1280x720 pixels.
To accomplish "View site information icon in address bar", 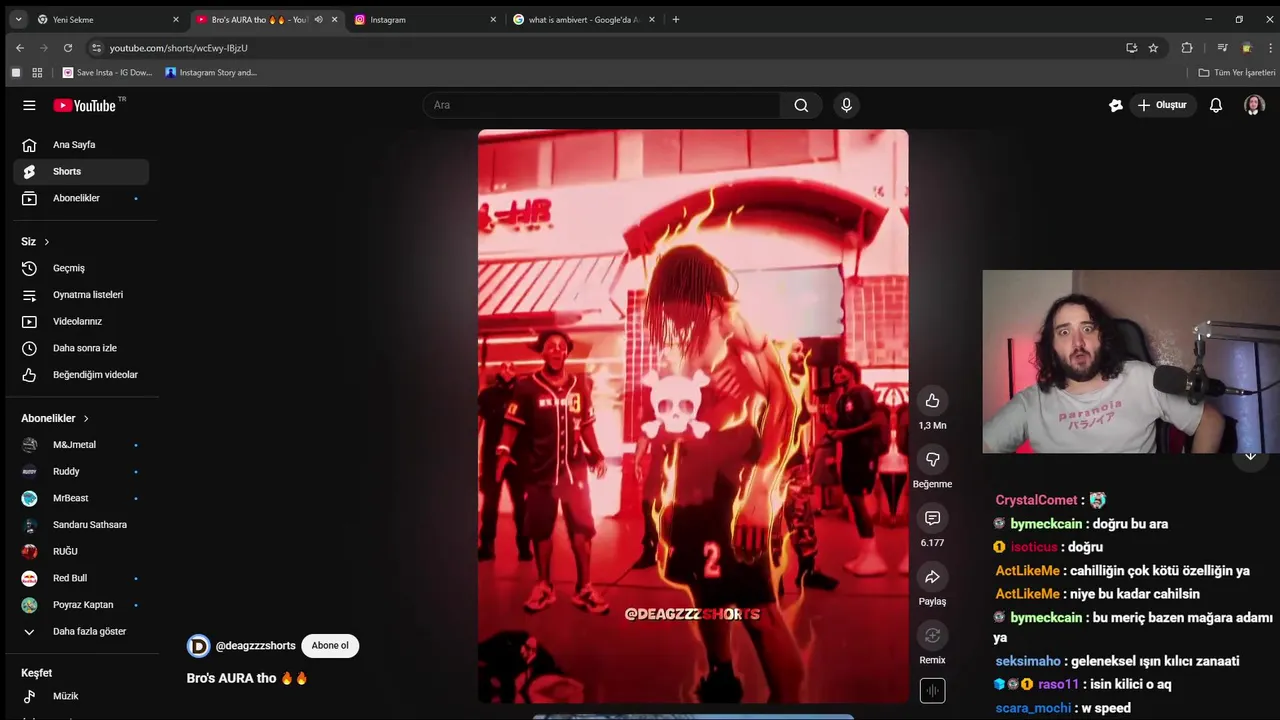I will (x=96, y=47).
